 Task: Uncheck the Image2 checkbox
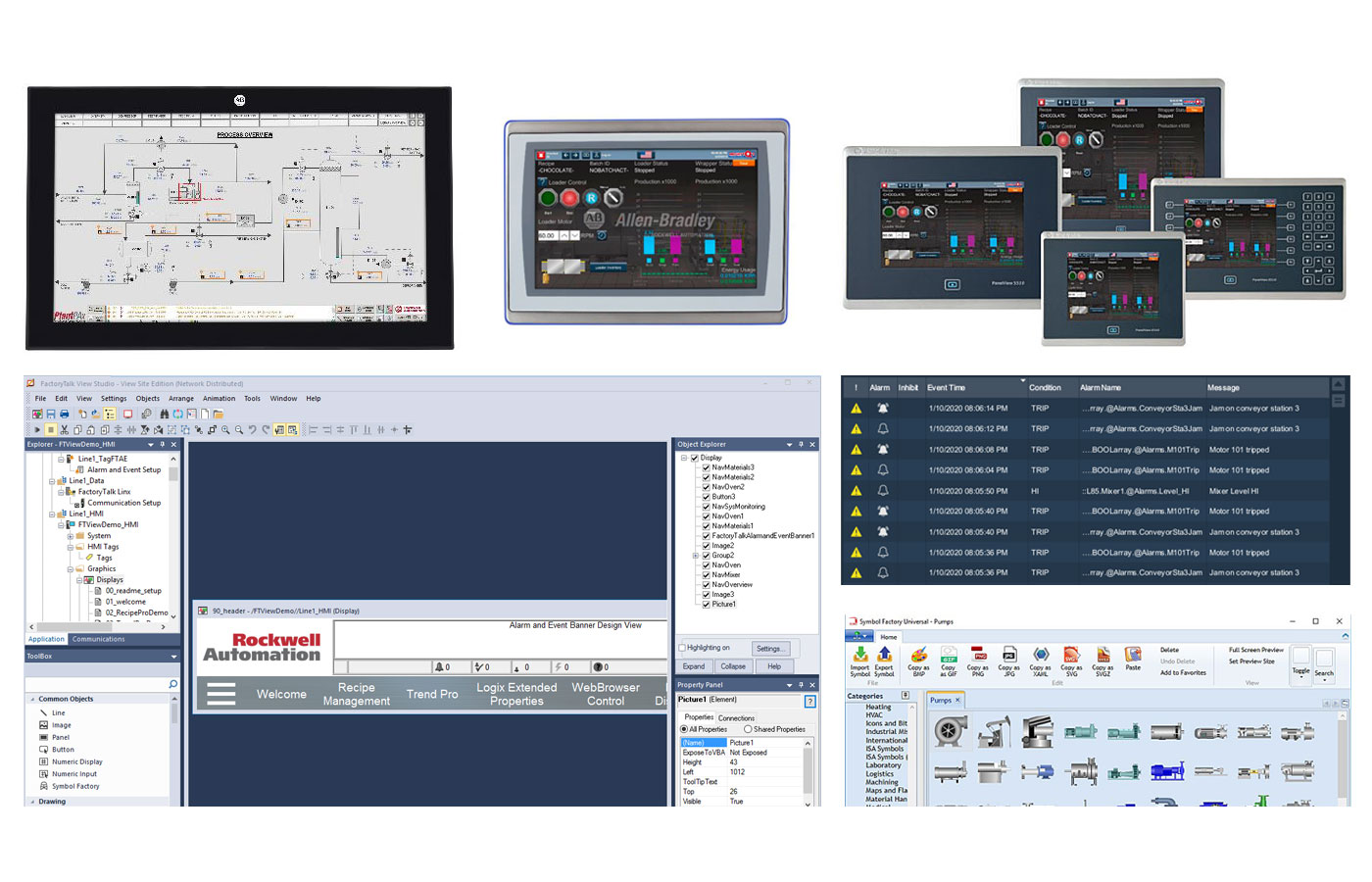click(x=706, y=546)
